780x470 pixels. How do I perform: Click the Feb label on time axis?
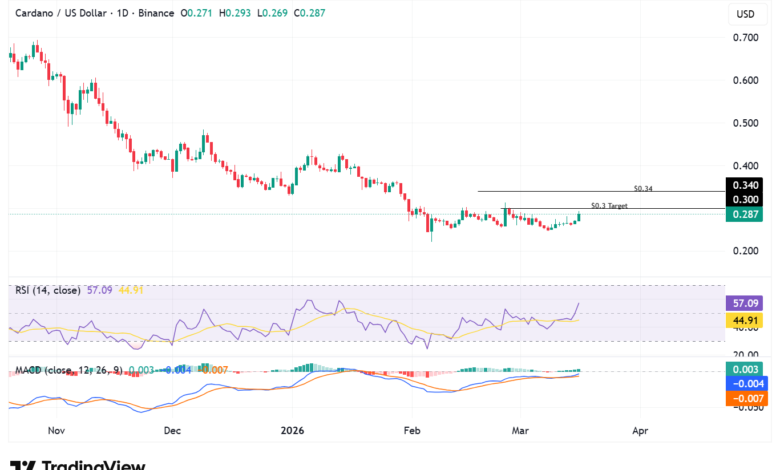click(409, 430)
